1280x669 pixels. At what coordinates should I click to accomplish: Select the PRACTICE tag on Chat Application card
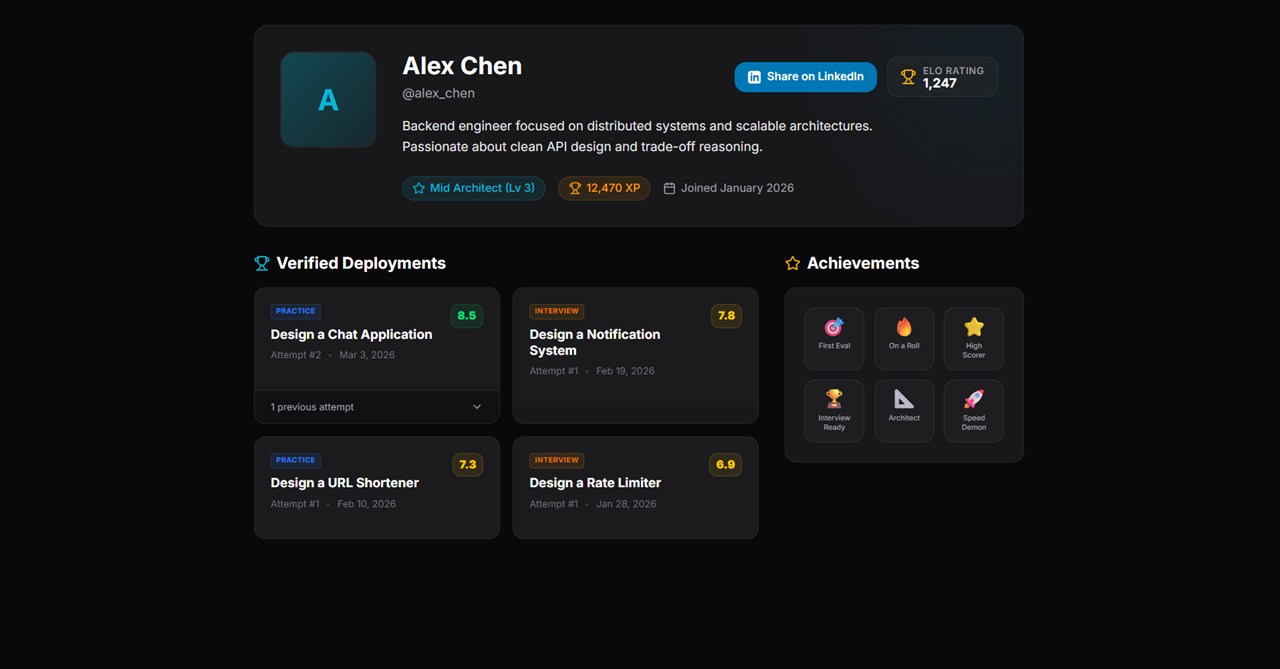click(x=295, y=311)
